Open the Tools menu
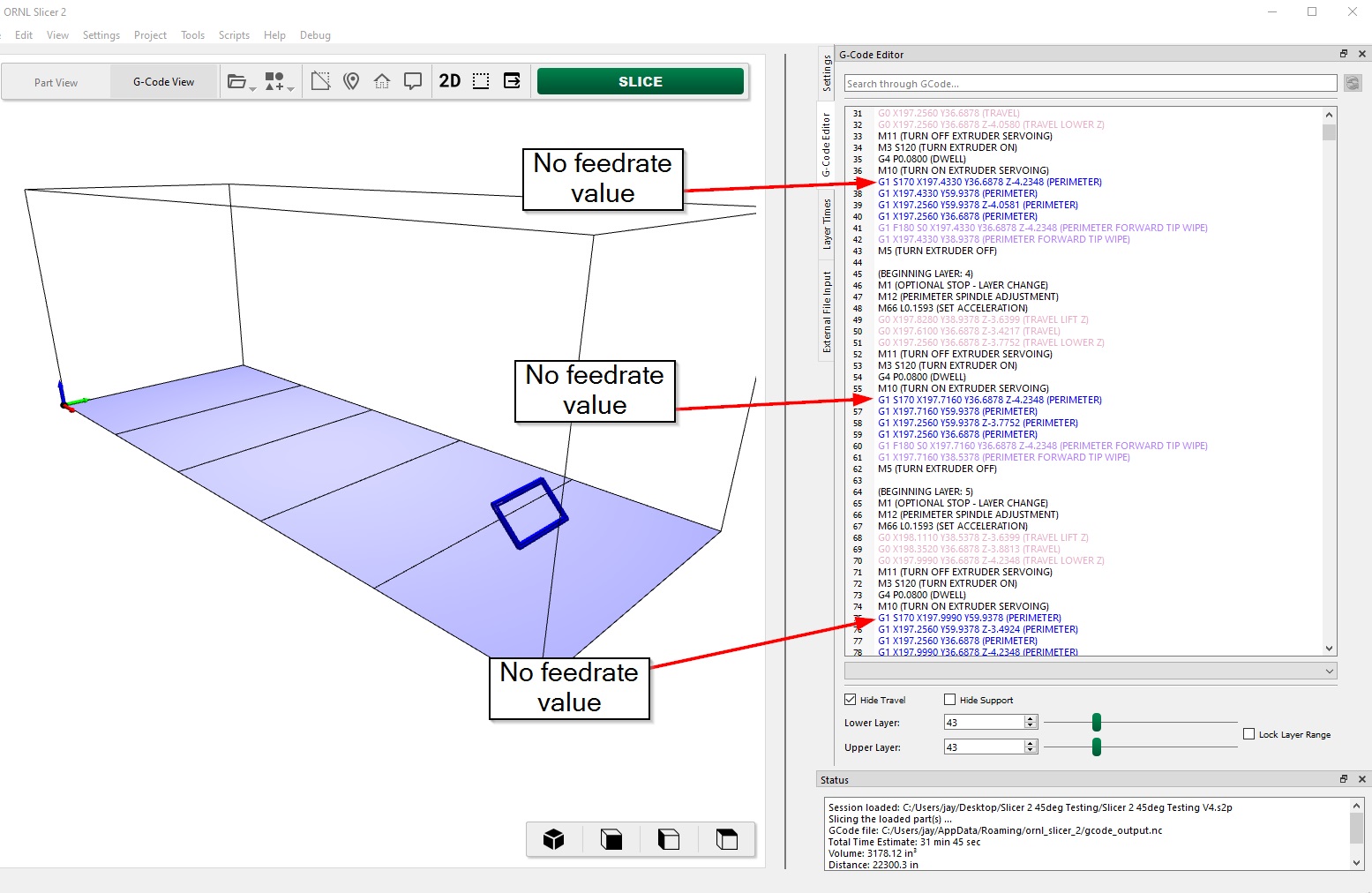Screen dimensions: 1372x893 [x=192, y=35]
